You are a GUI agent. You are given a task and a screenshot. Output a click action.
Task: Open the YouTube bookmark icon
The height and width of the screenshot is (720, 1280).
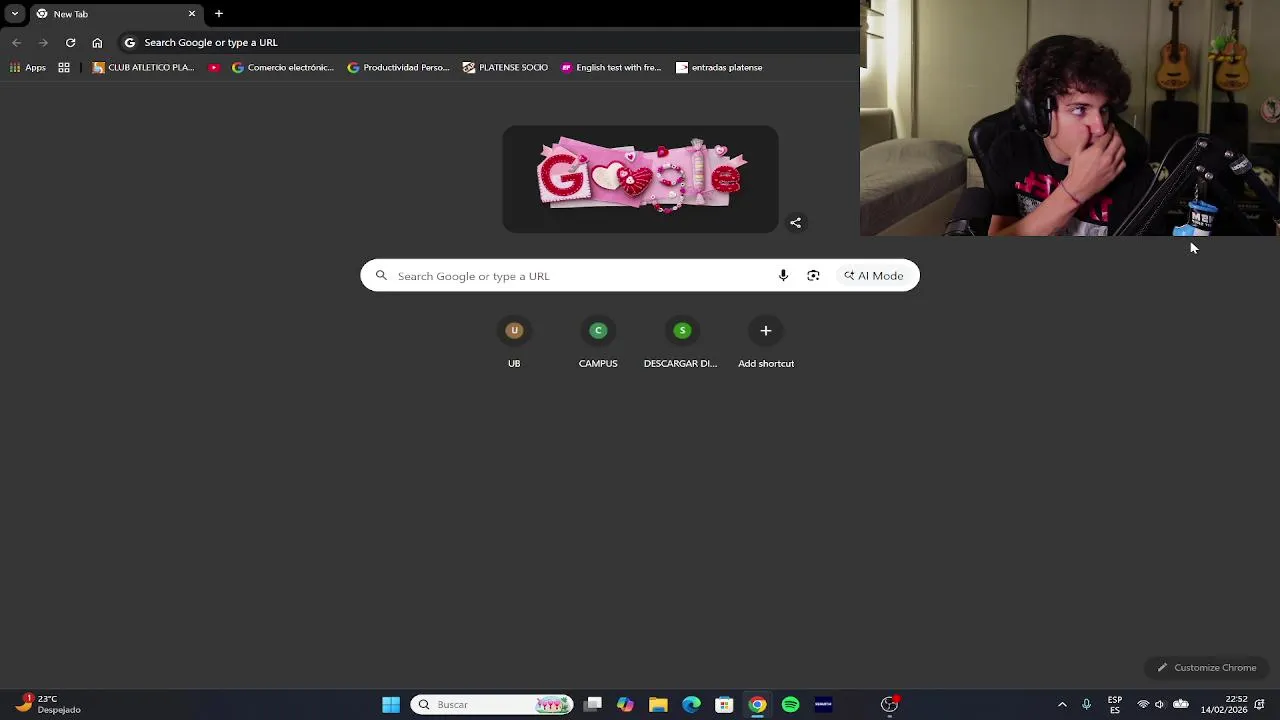[x=214, y=68]
